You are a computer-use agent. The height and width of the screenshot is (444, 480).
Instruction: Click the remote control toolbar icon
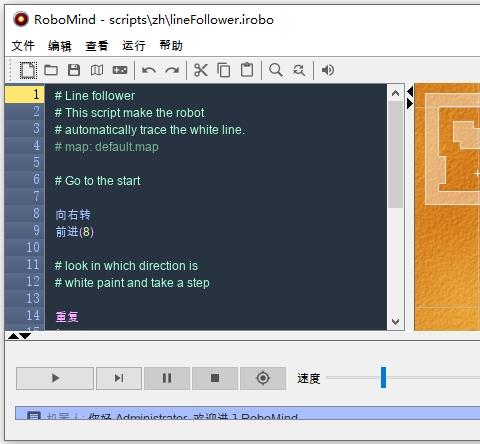[x=120, y=70]
